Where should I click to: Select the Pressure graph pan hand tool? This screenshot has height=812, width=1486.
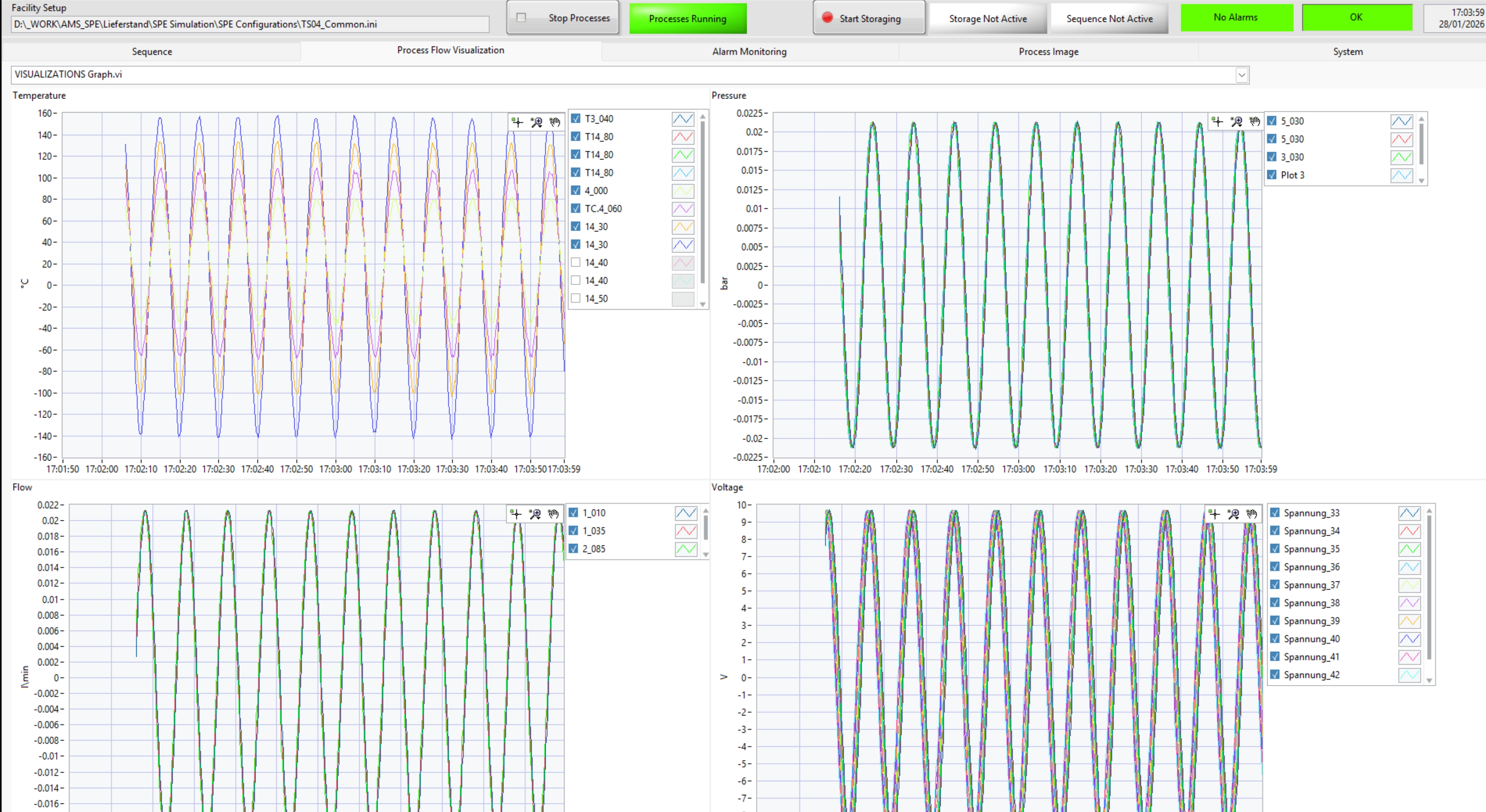[1255, 122]
